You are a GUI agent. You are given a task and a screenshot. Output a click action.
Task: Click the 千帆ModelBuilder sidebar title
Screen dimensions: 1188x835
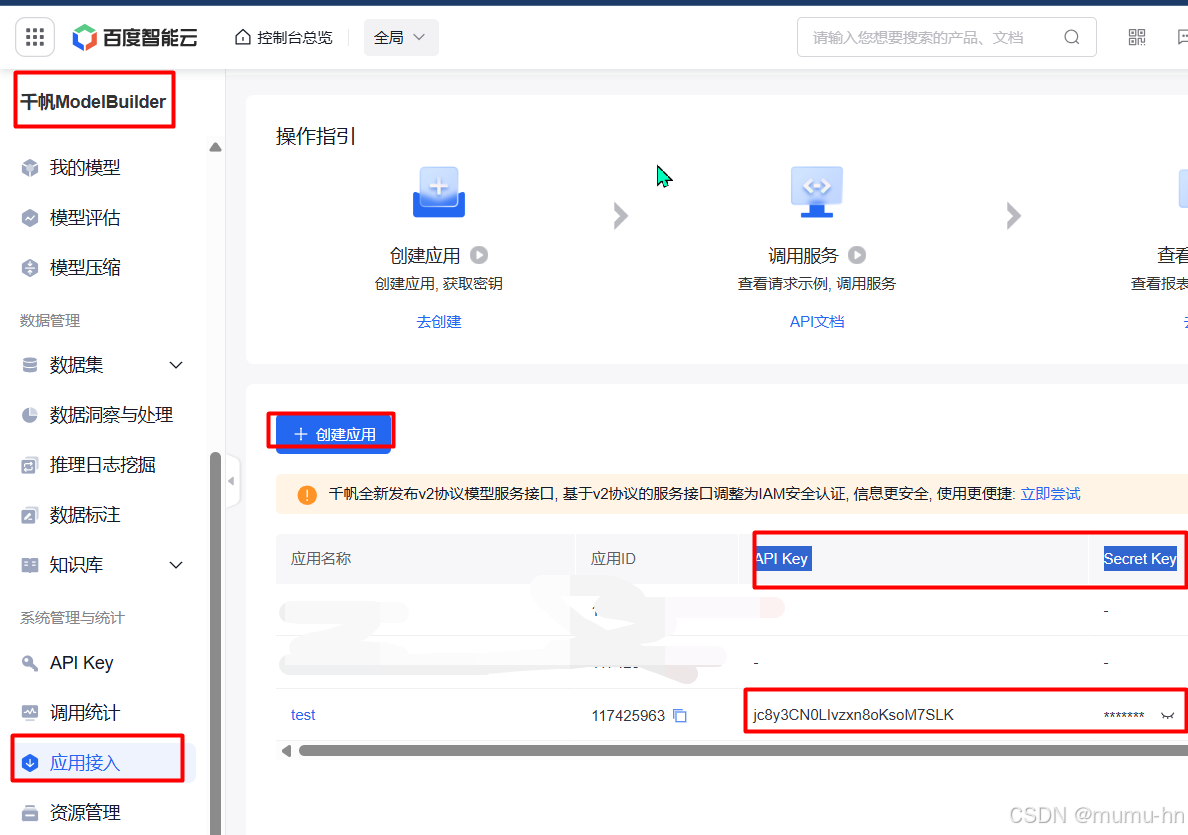(93, 101)
